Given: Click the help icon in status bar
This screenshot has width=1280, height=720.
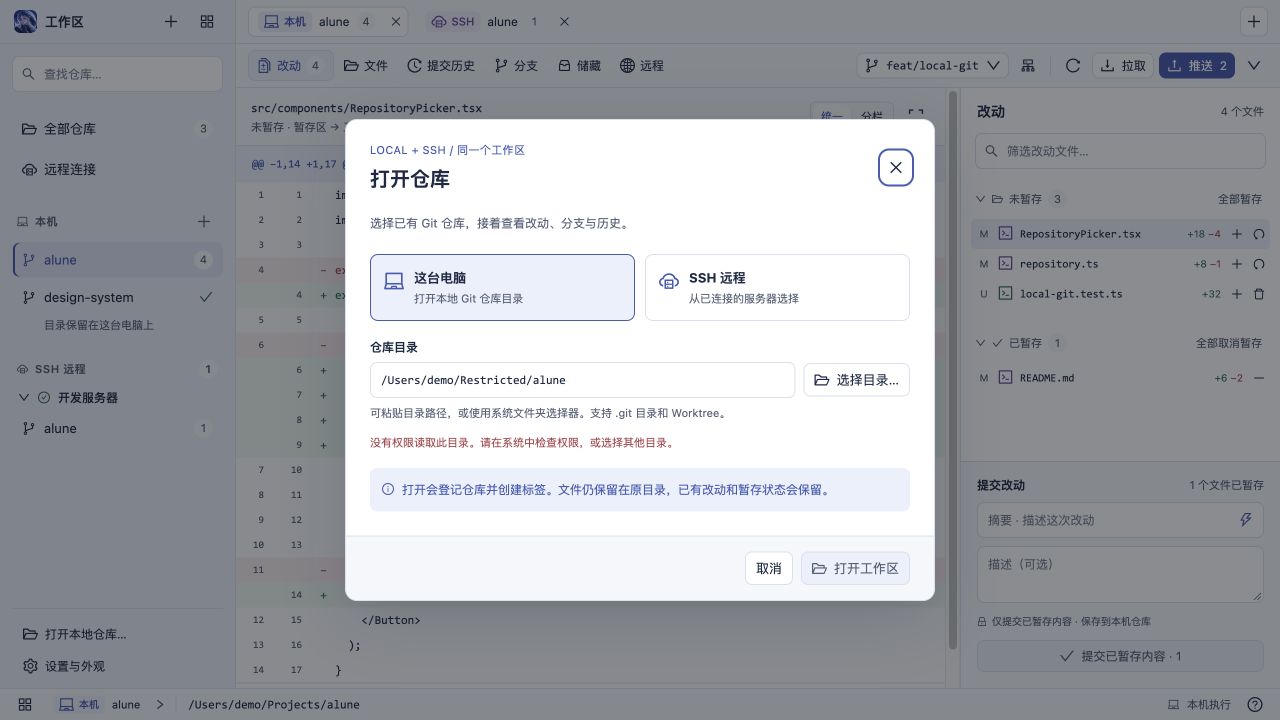Looking at the screenshot, I should click(1255, 704).
